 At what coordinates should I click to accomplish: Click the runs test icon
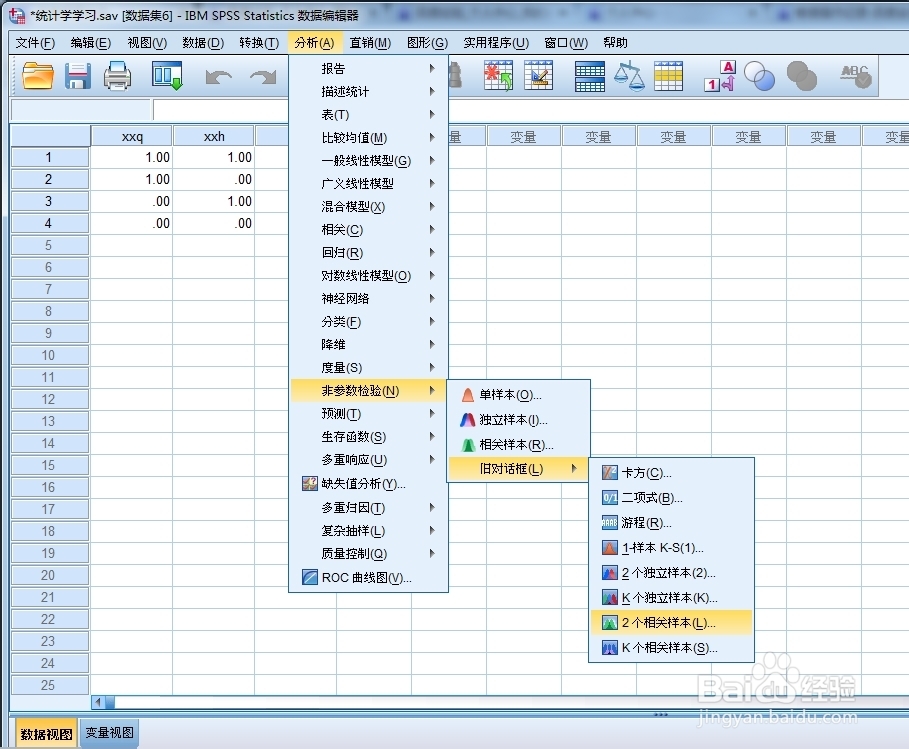[x=609, y=522]
